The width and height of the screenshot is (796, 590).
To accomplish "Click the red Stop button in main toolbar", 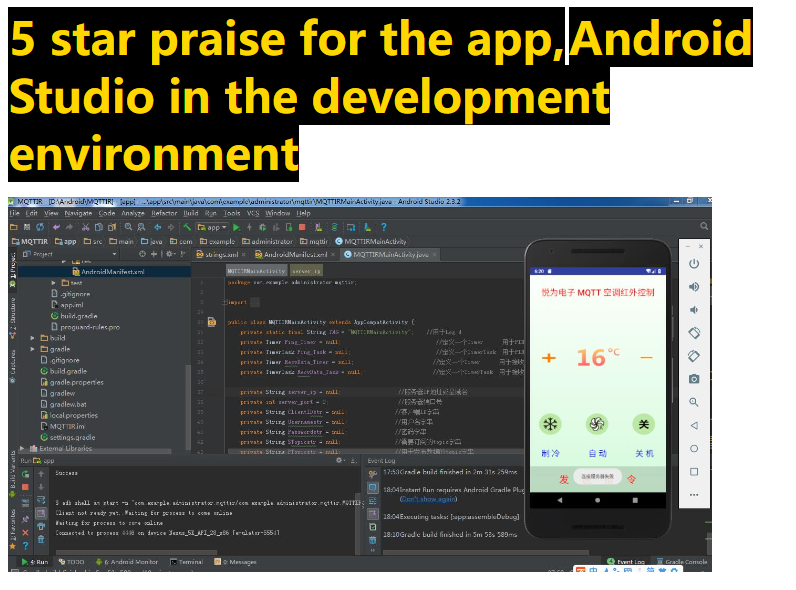I will [302, 227].
